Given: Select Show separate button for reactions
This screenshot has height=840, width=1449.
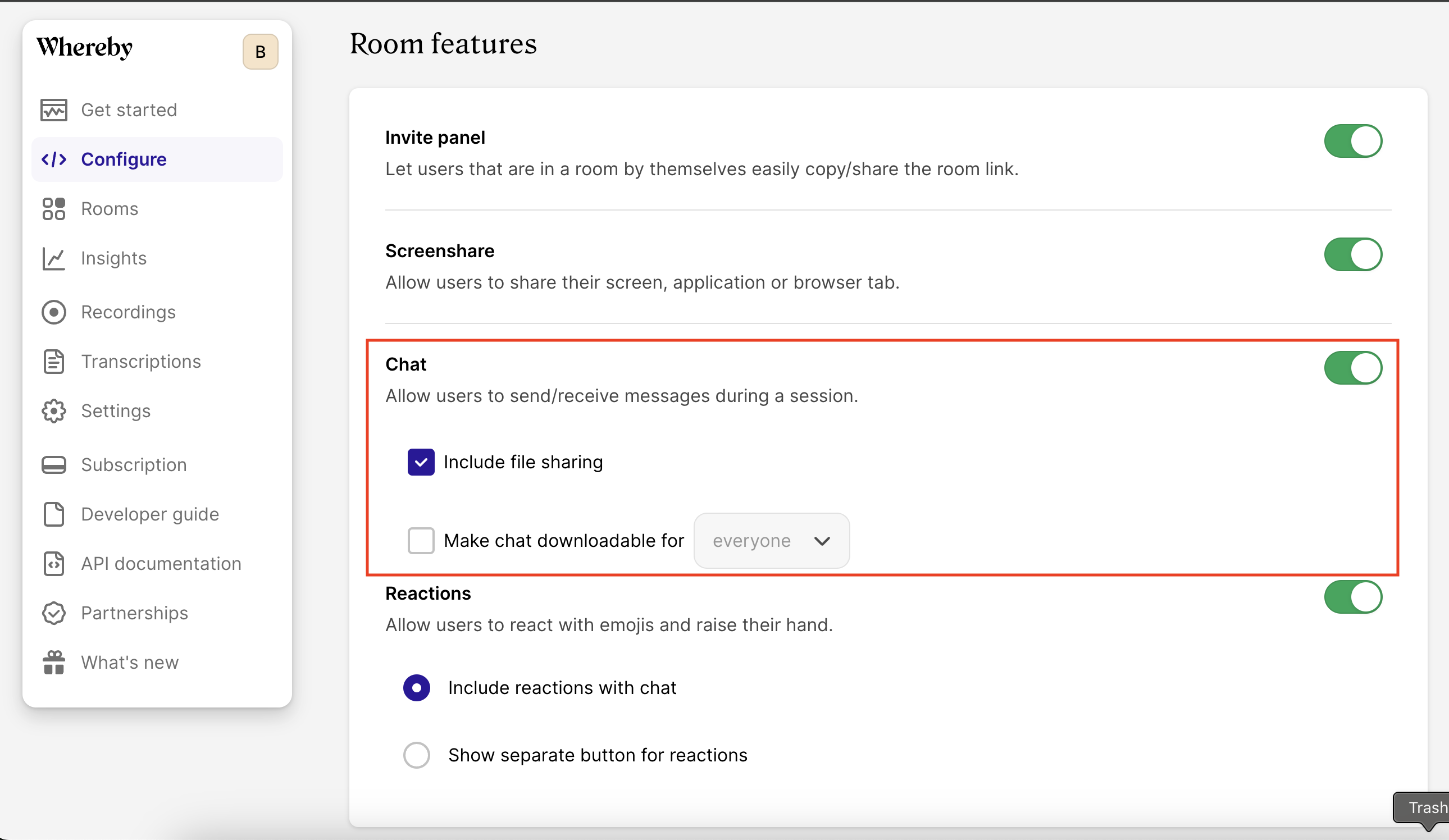Looking at the screenshot, I should pyautogui.click(x=417, y=755).
